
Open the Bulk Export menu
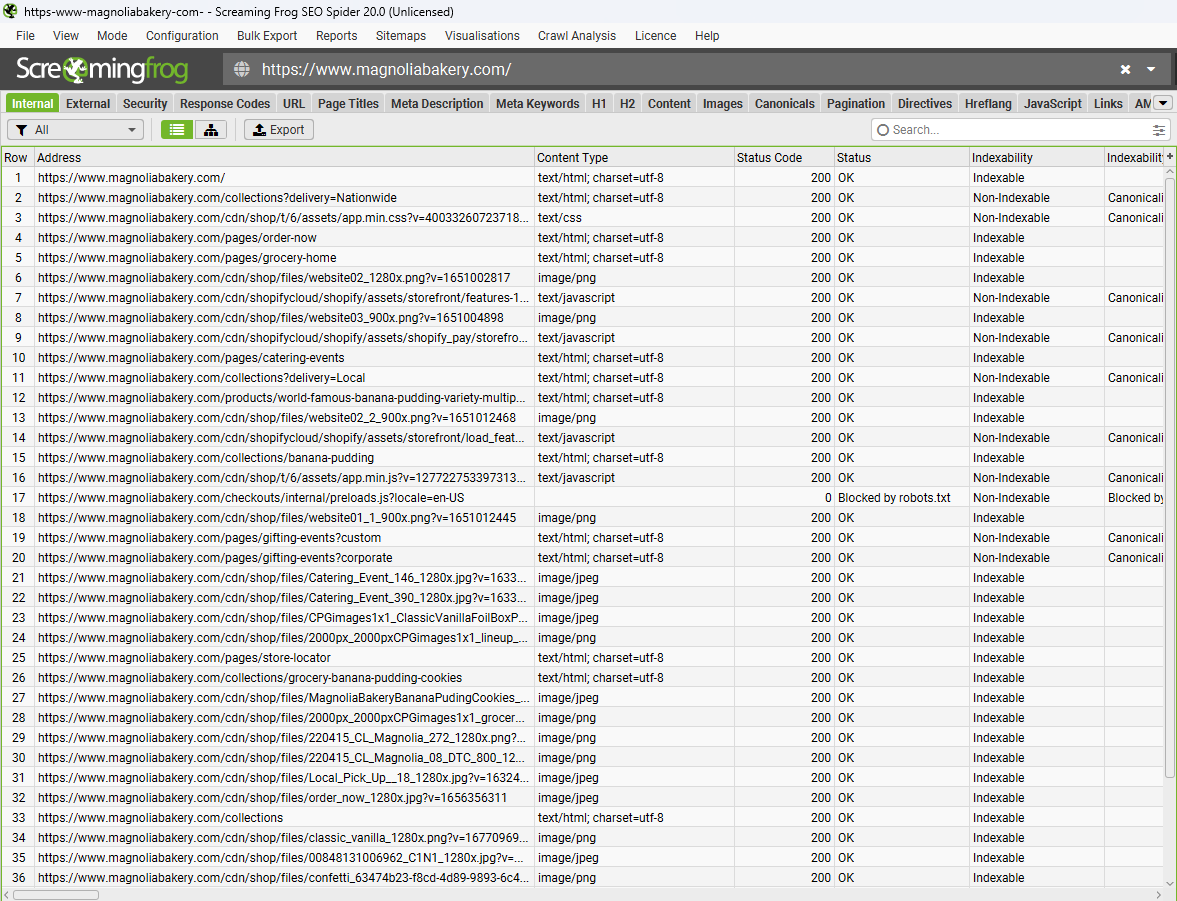click(267, 36)
